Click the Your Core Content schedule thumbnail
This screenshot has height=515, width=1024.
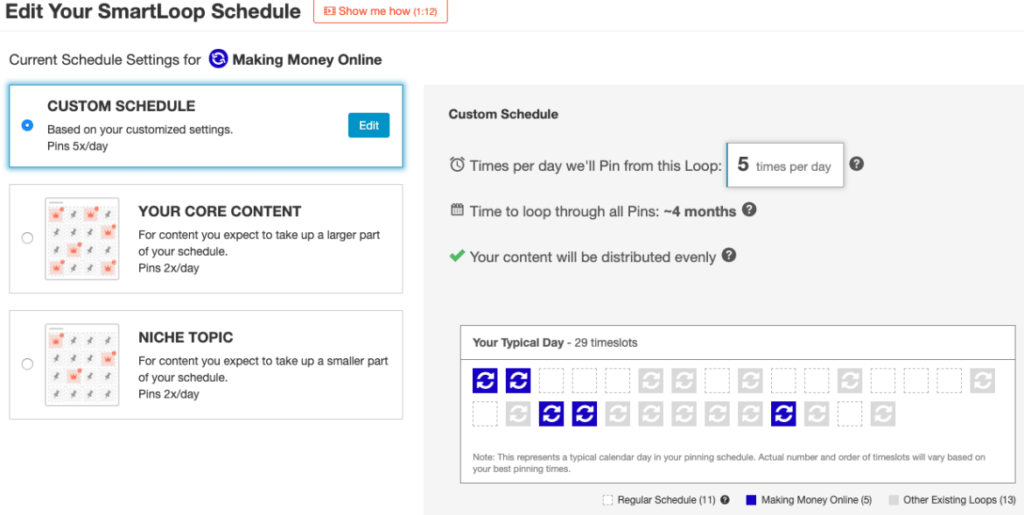(82, 239)
